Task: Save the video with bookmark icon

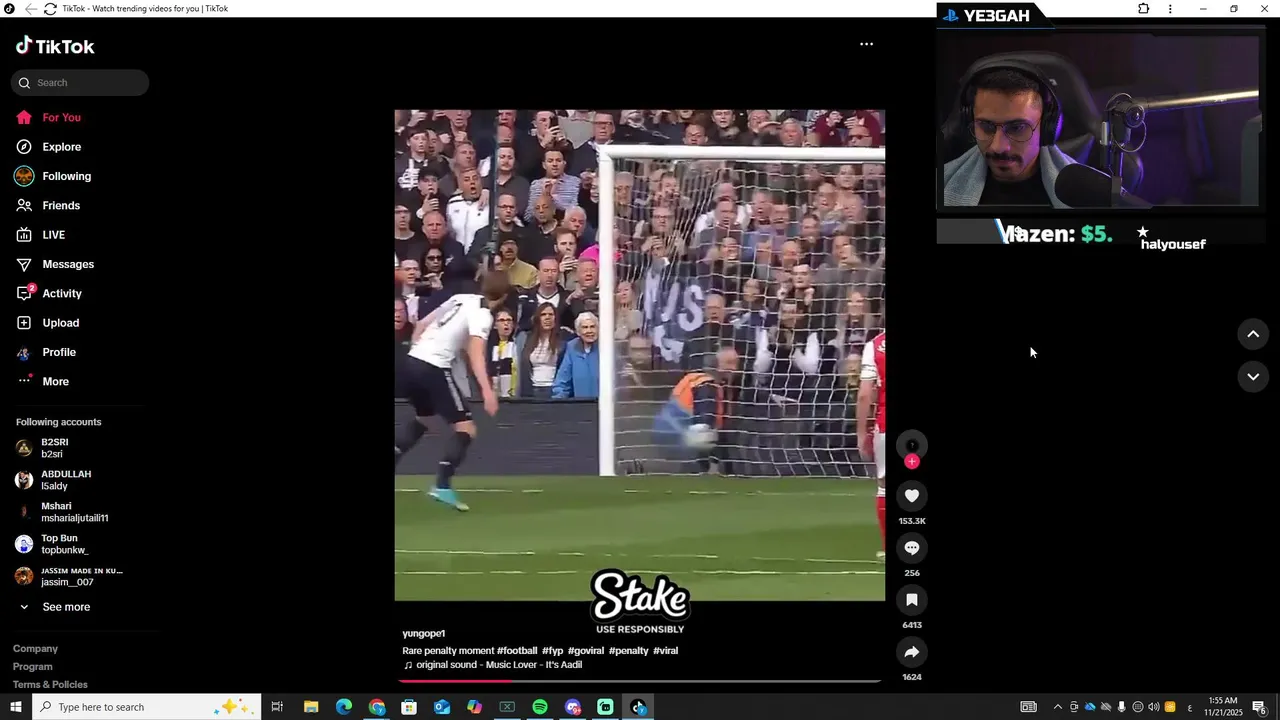Action: (x=912, y=600)
